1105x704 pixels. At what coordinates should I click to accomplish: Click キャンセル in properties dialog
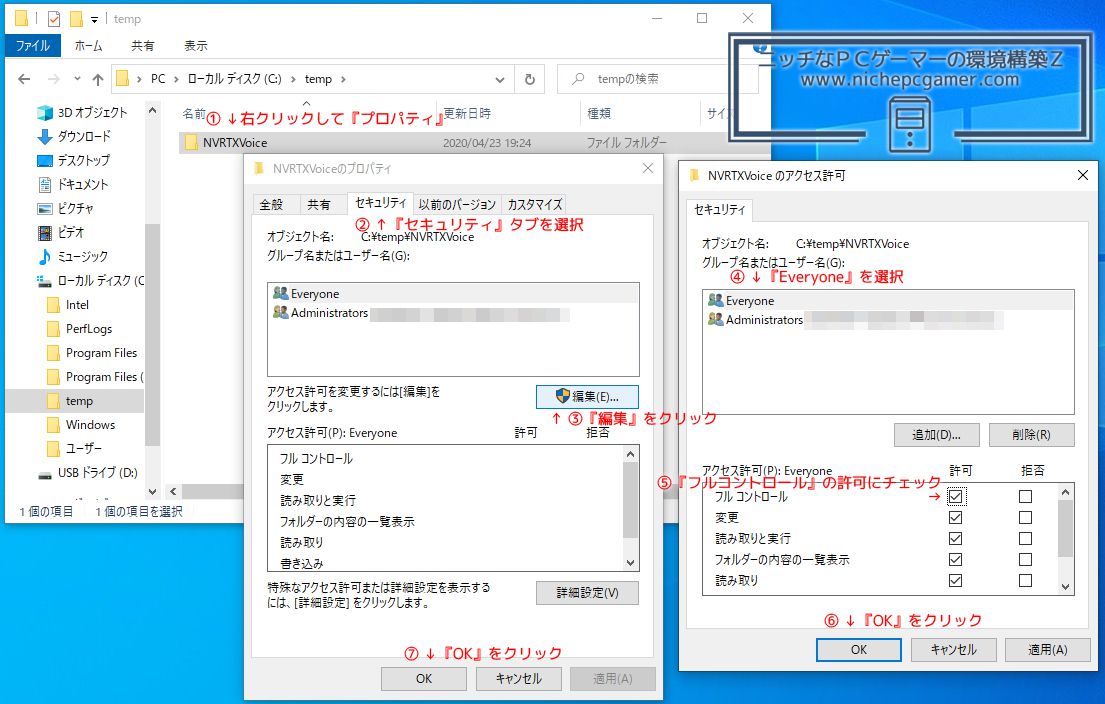pos(519,679)
